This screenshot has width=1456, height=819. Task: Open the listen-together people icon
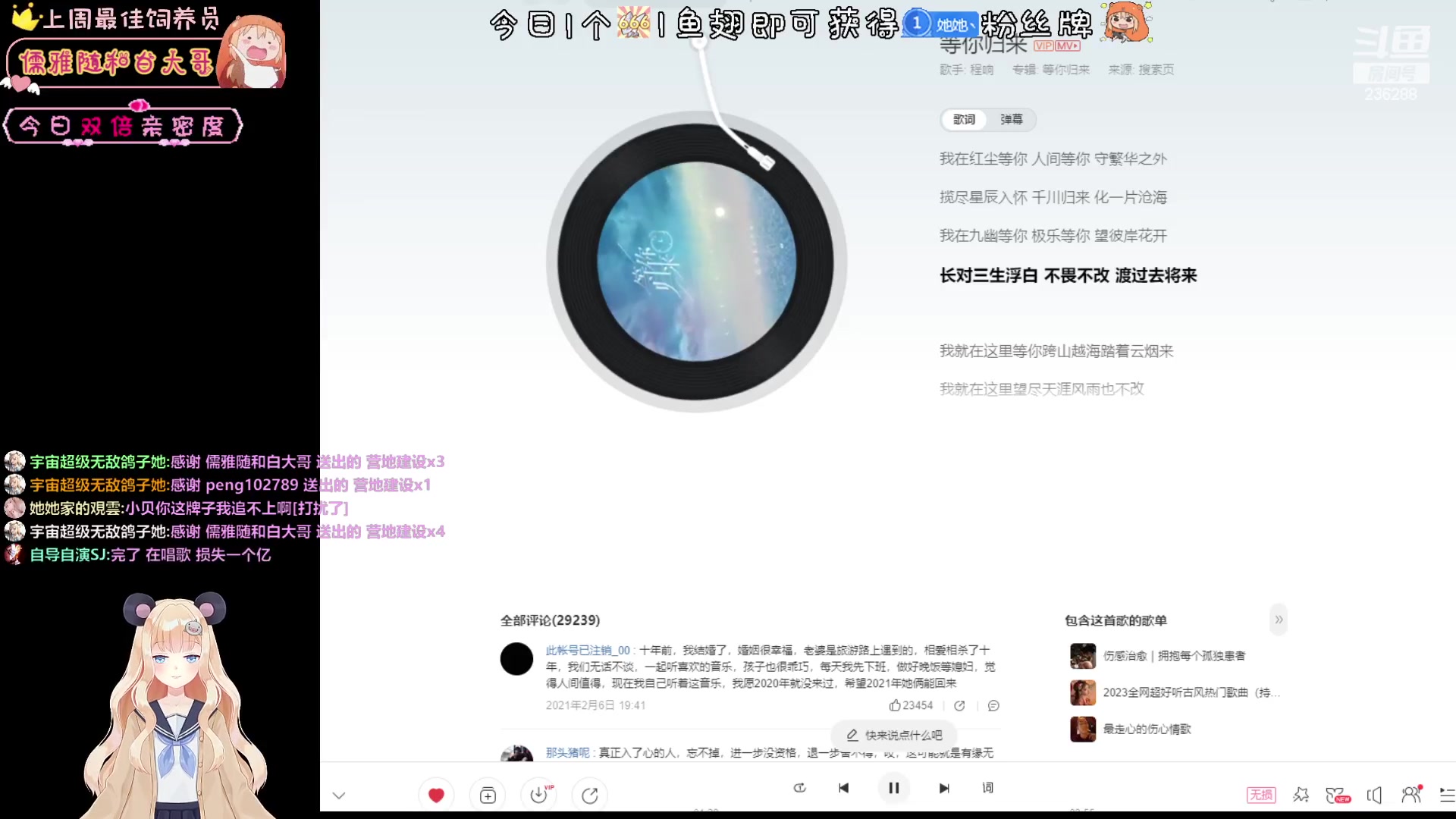click(1411, 794)
